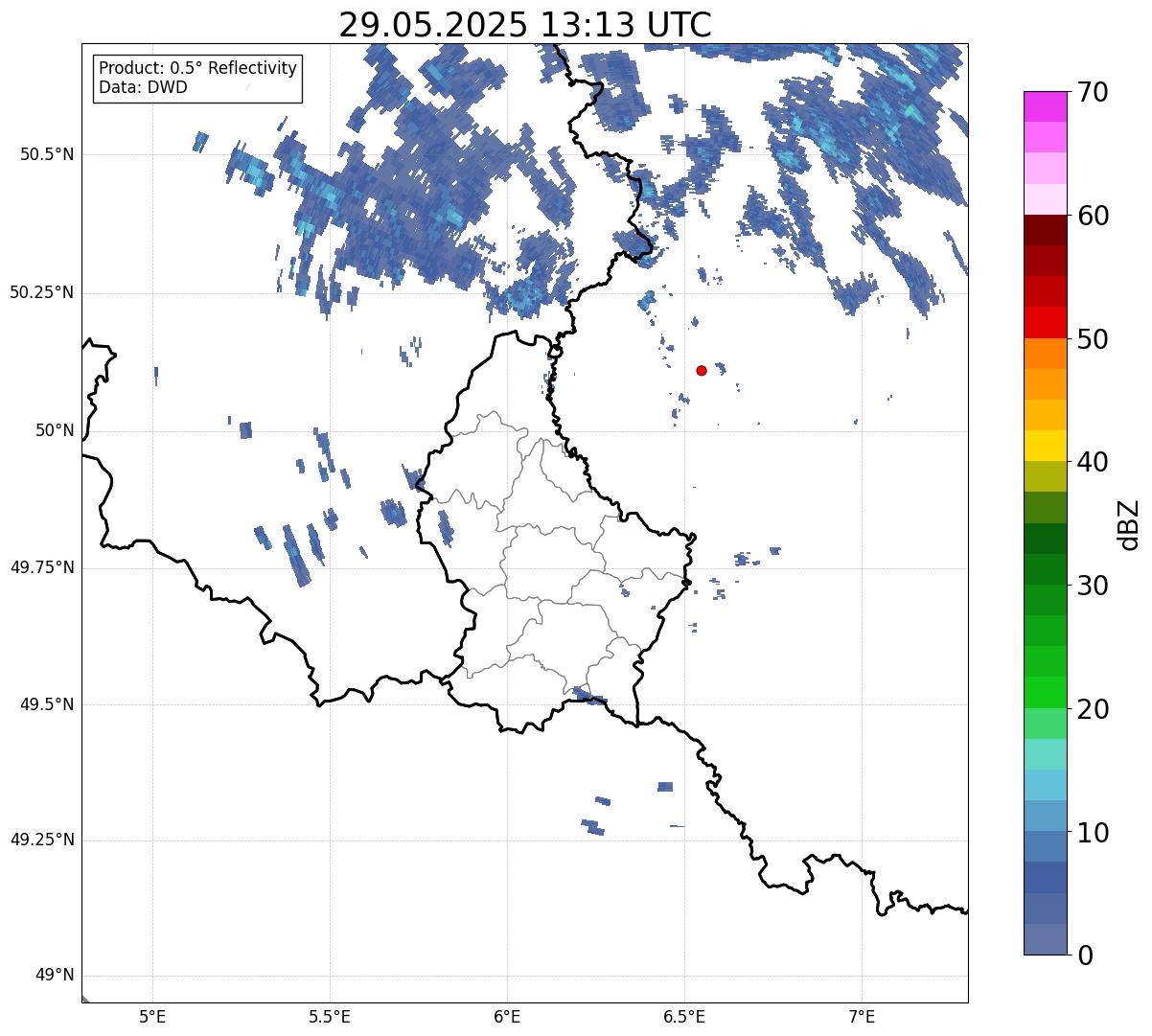
Task: Click the plot title with date and time
Action: (525, 25)
